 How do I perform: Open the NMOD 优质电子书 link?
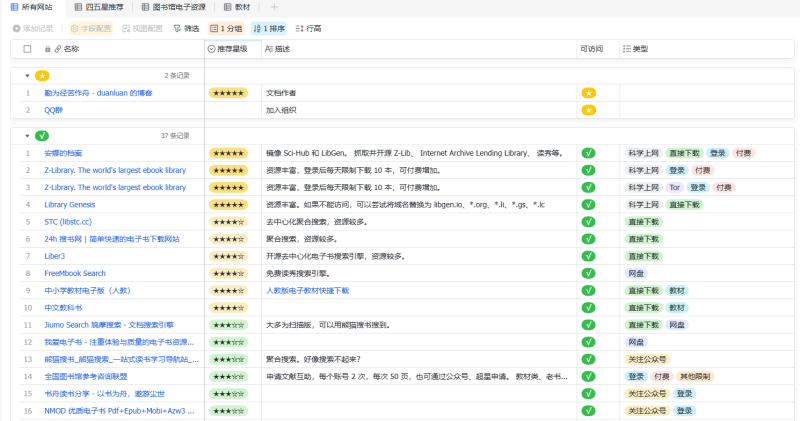[x=119, y=411]
